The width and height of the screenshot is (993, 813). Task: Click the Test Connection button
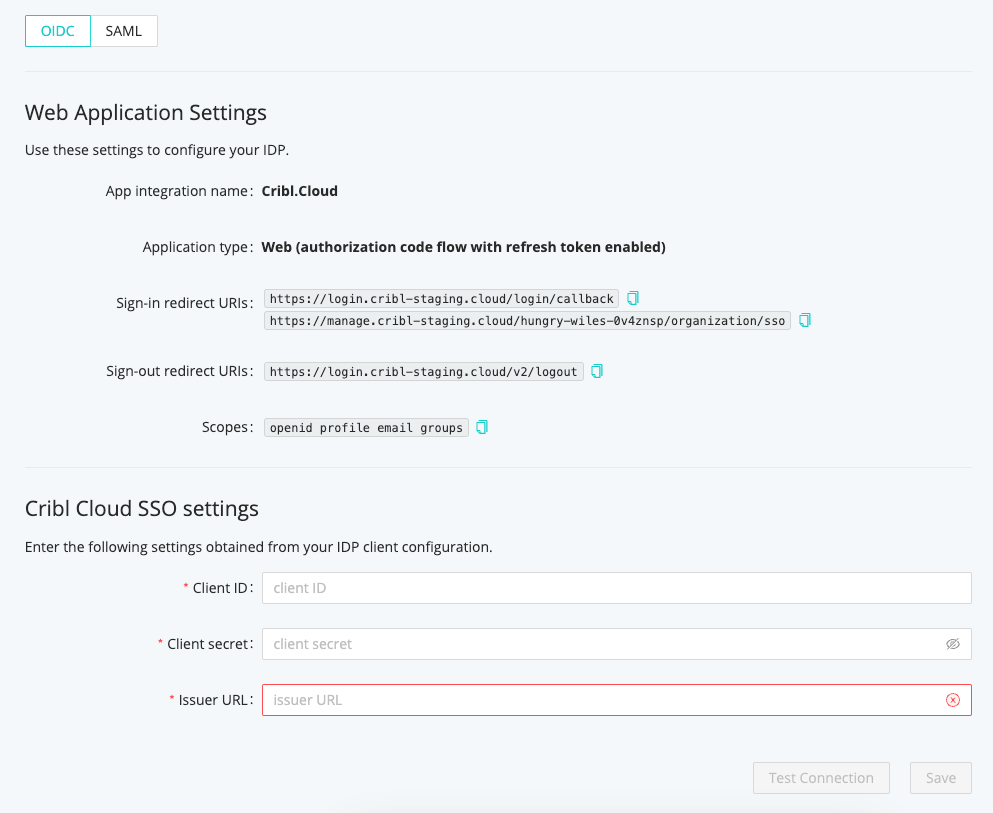point(821,778)
